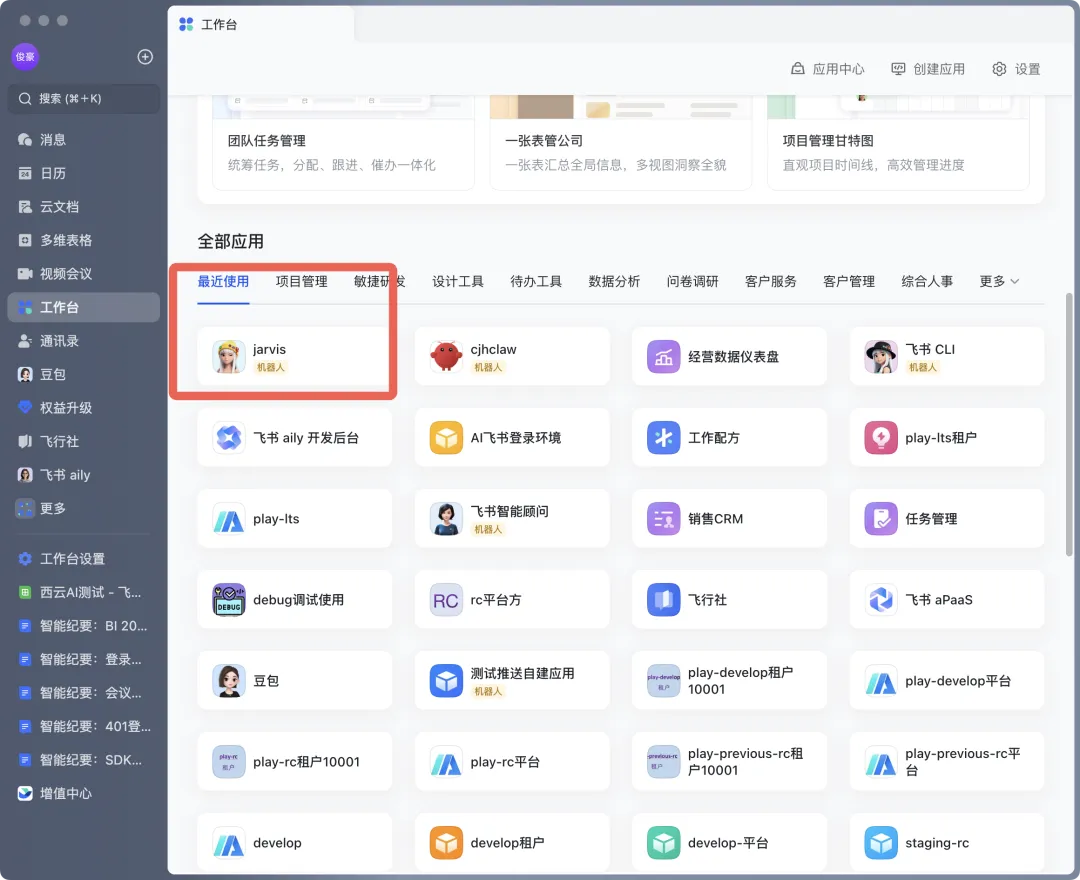Click the 工作台 window tab
The width and height of the screenshot is (1080, 880).
pyautogui.click(x=262, y=24)
